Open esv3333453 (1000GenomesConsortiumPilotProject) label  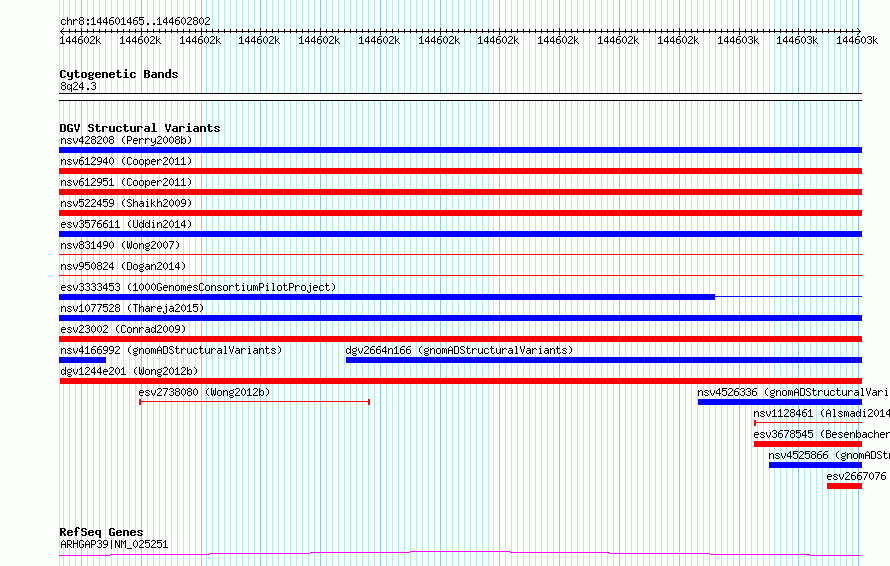click(x=198, y=287)
